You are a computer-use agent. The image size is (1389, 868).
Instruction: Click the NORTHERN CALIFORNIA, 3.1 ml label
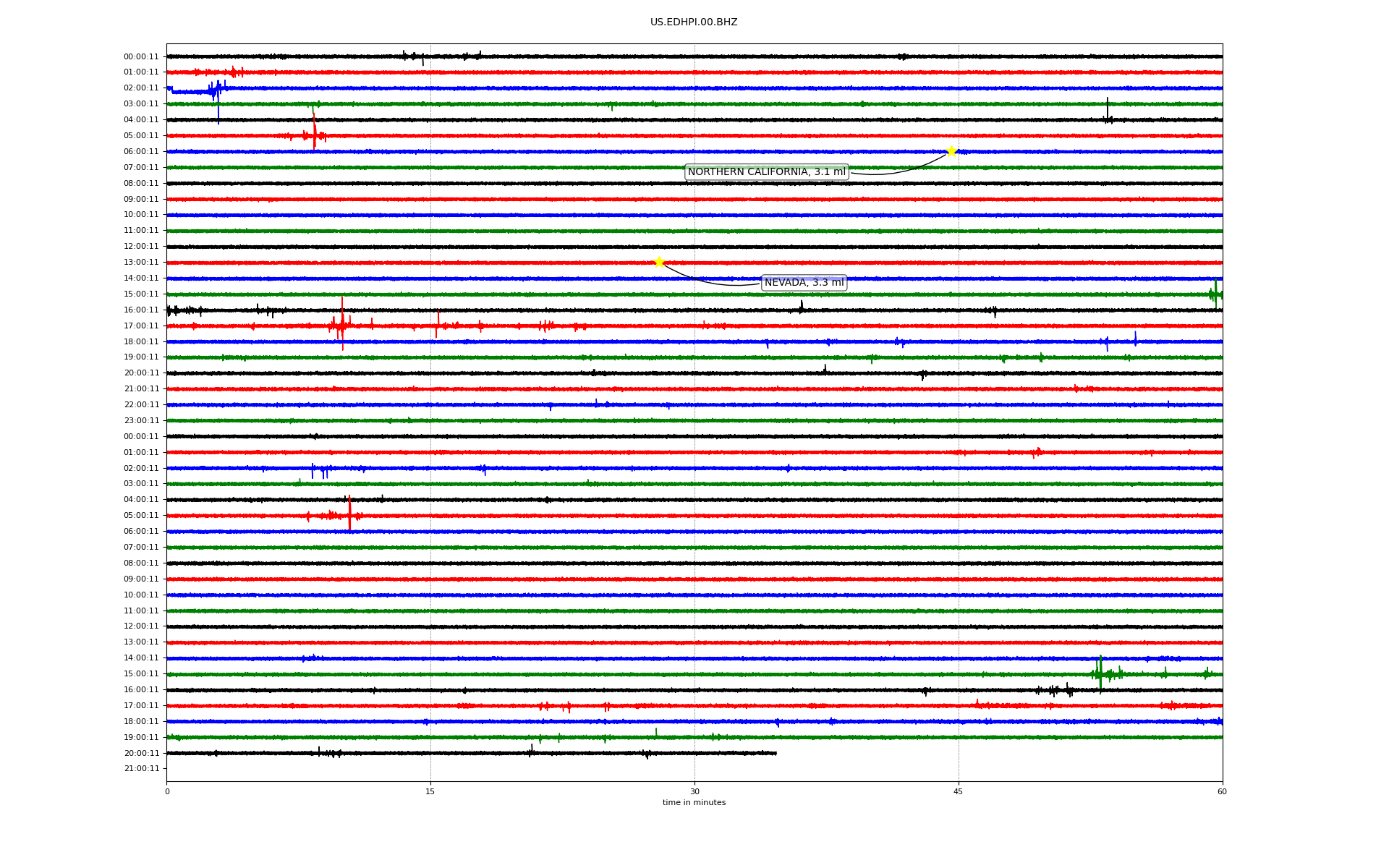(766, 172)
